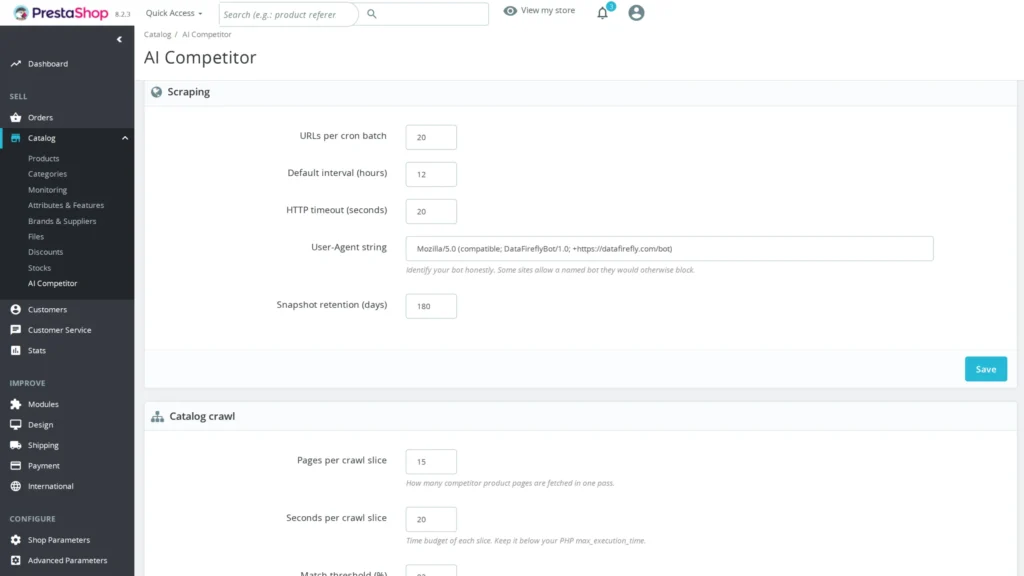The height and width of the screenshot is (576, 1024).
Task: Click the Customers person icon
Action: 16,310
